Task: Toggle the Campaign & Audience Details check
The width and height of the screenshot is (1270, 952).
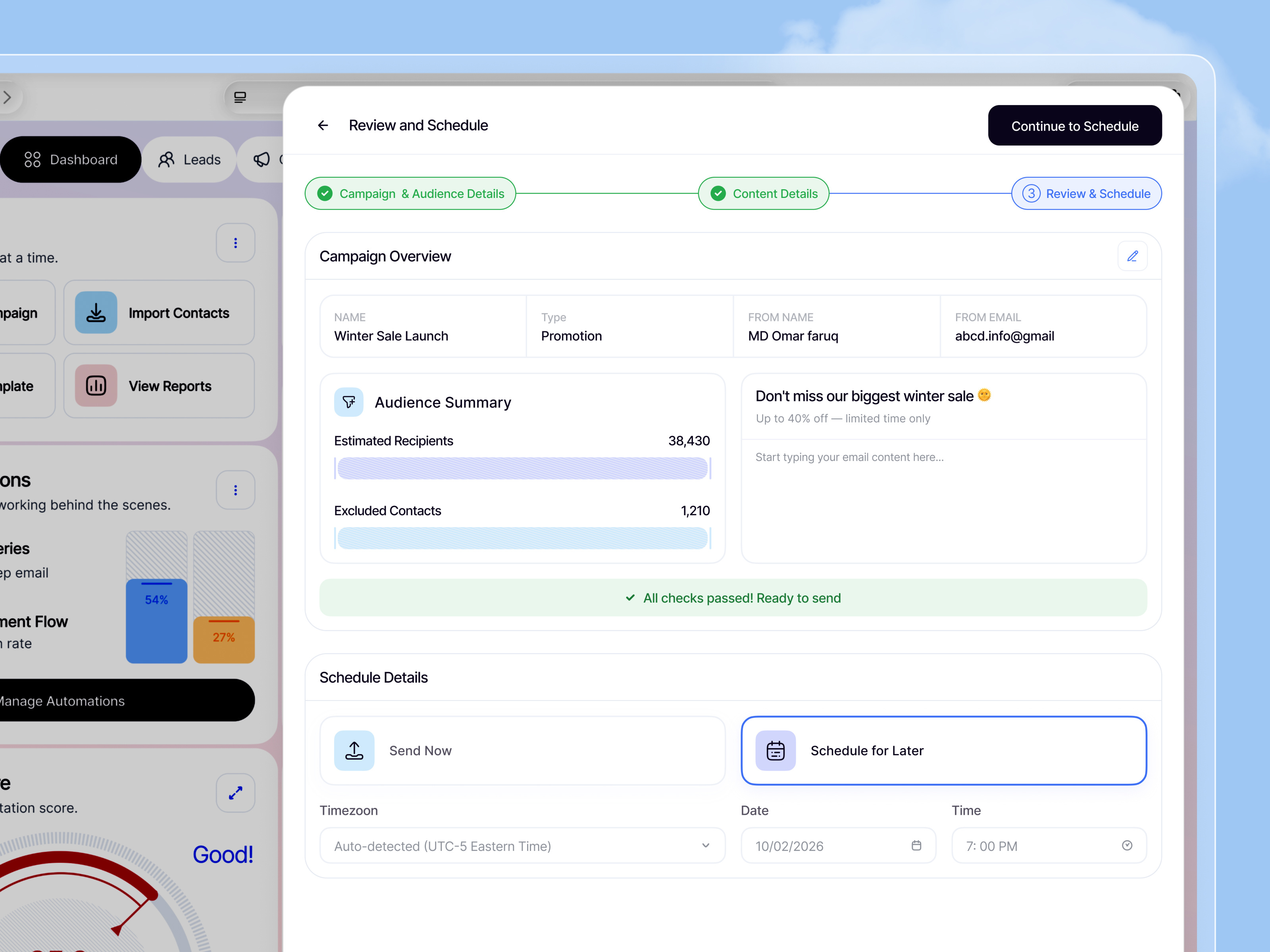Action: (x=325, y=194)
